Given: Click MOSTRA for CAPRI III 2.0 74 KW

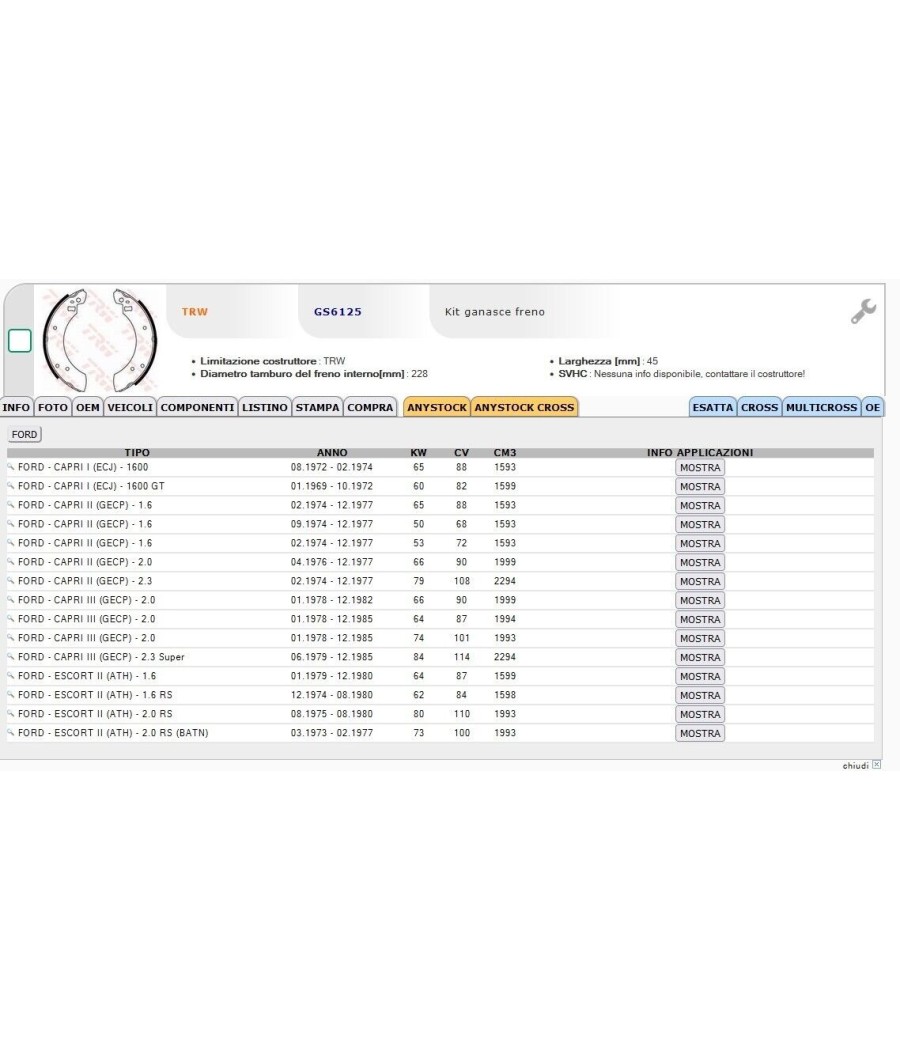Looking at the screenshot, I should pos(700,638).
